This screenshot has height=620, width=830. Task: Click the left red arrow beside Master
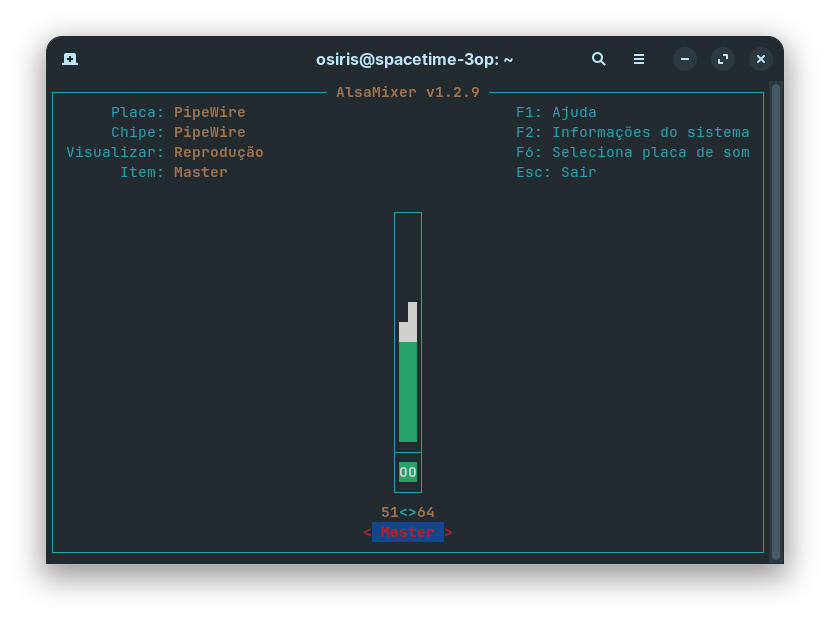tap(367, 532)
